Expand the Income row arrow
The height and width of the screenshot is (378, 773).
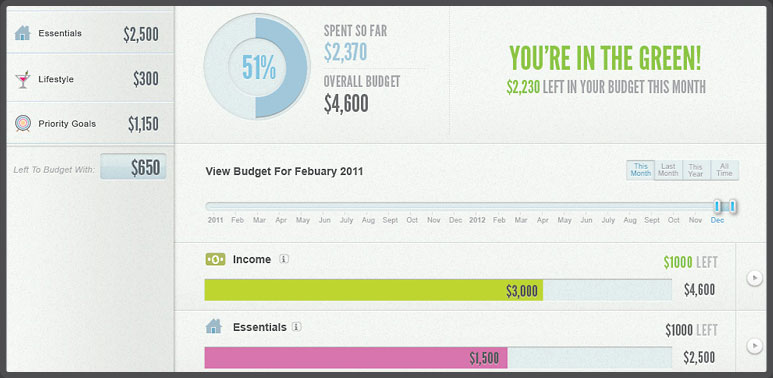pos(754,278)
